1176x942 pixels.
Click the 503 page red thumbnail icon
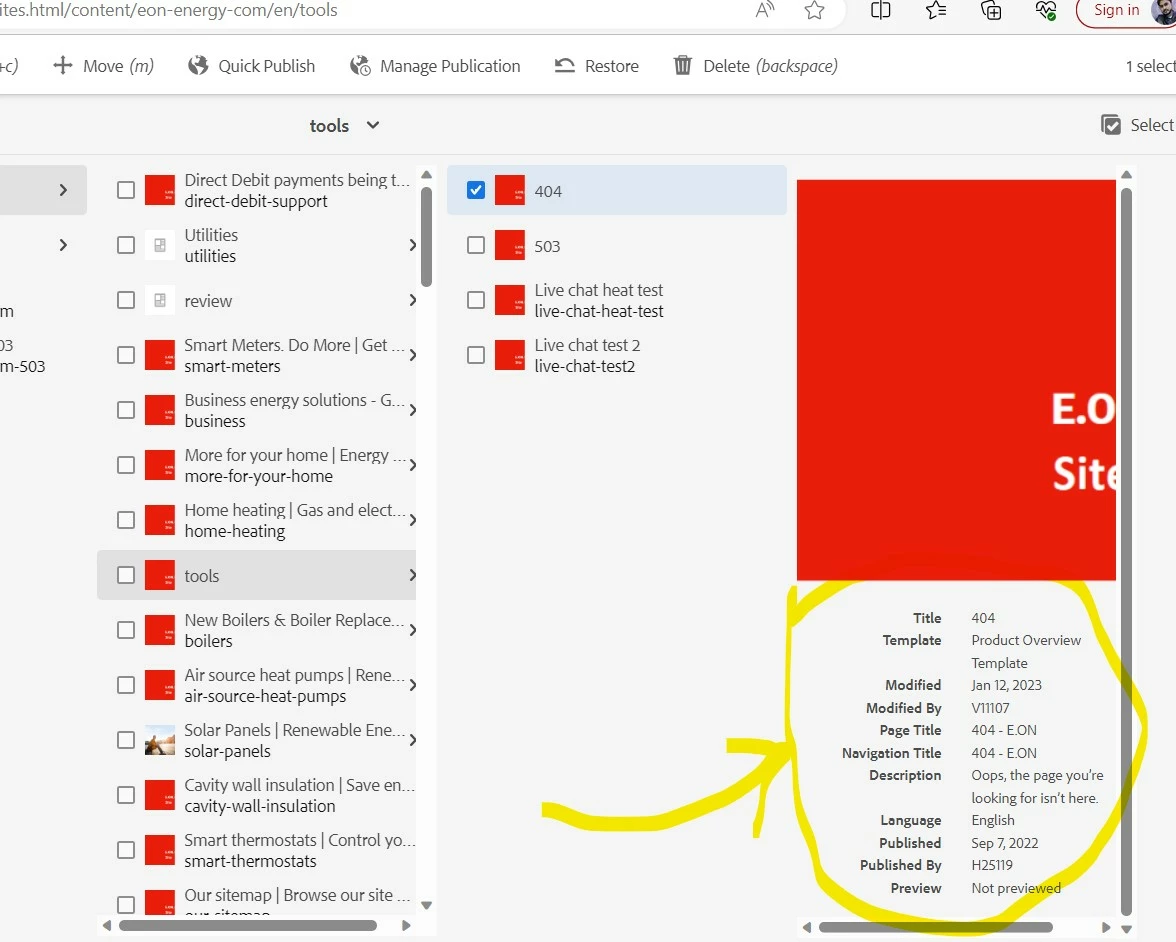click(510, 245)
